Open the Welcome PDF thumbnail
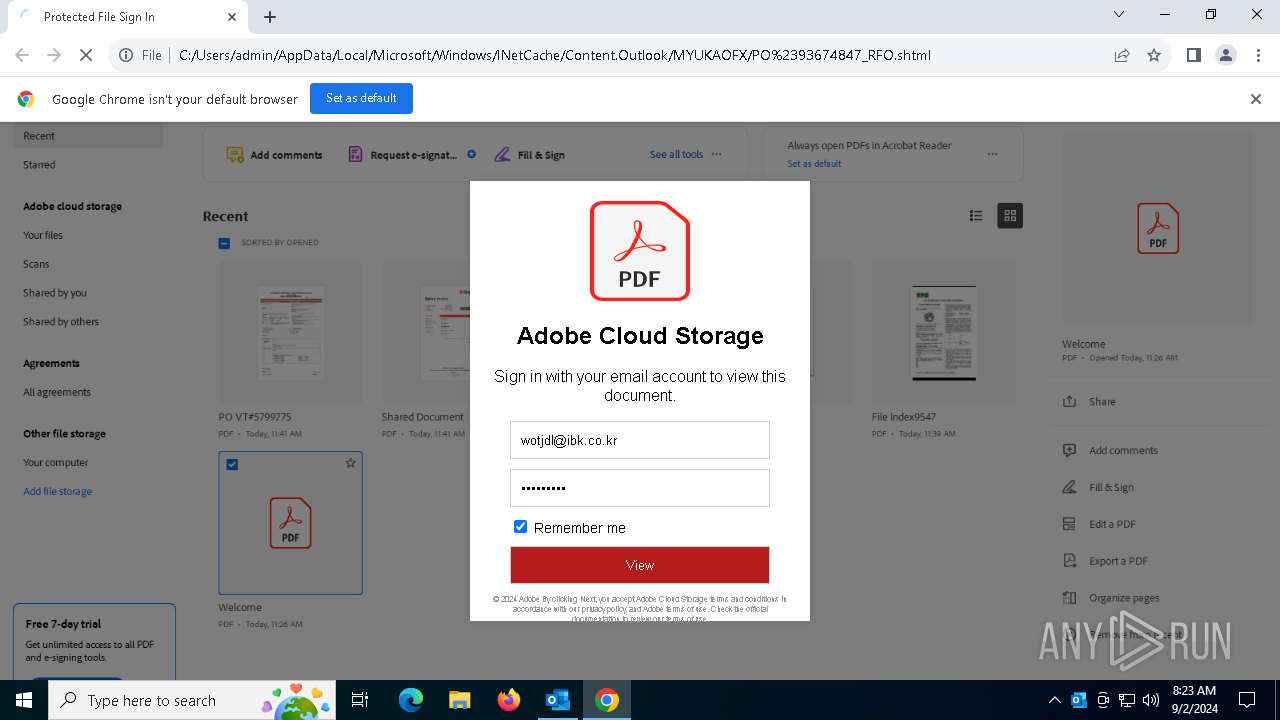Screen dimensions: 1280x720 pos(290,523)
